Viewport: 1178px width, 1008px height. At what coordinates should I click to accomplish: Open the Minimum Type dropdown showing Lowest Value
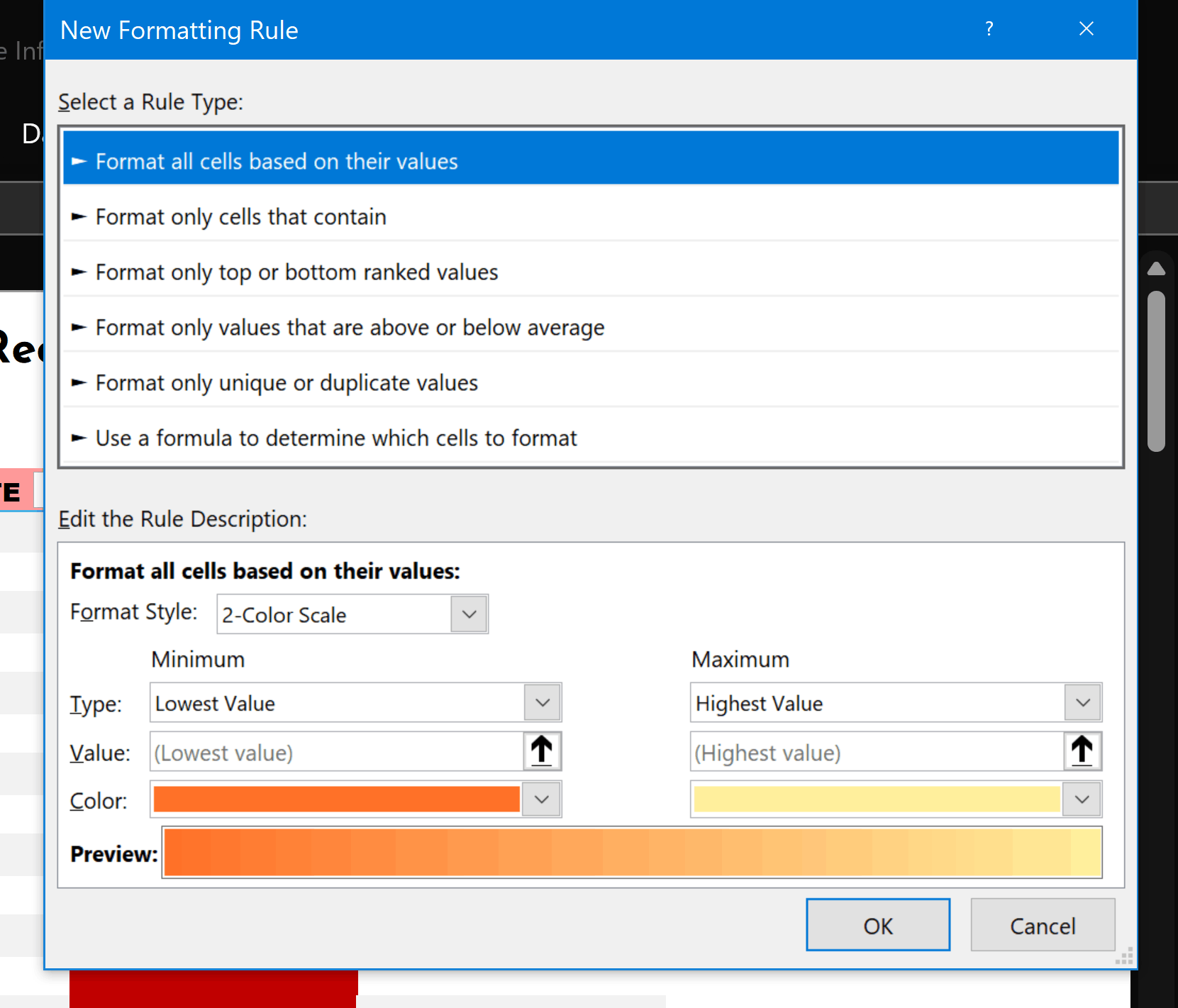(x=542, y=702)
